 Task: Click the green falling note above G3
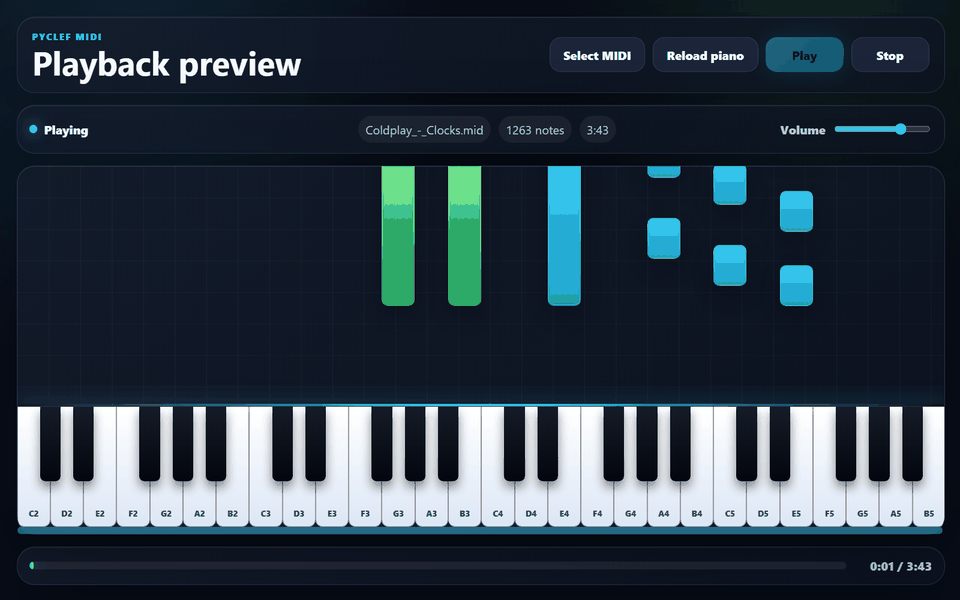[398, 236]
